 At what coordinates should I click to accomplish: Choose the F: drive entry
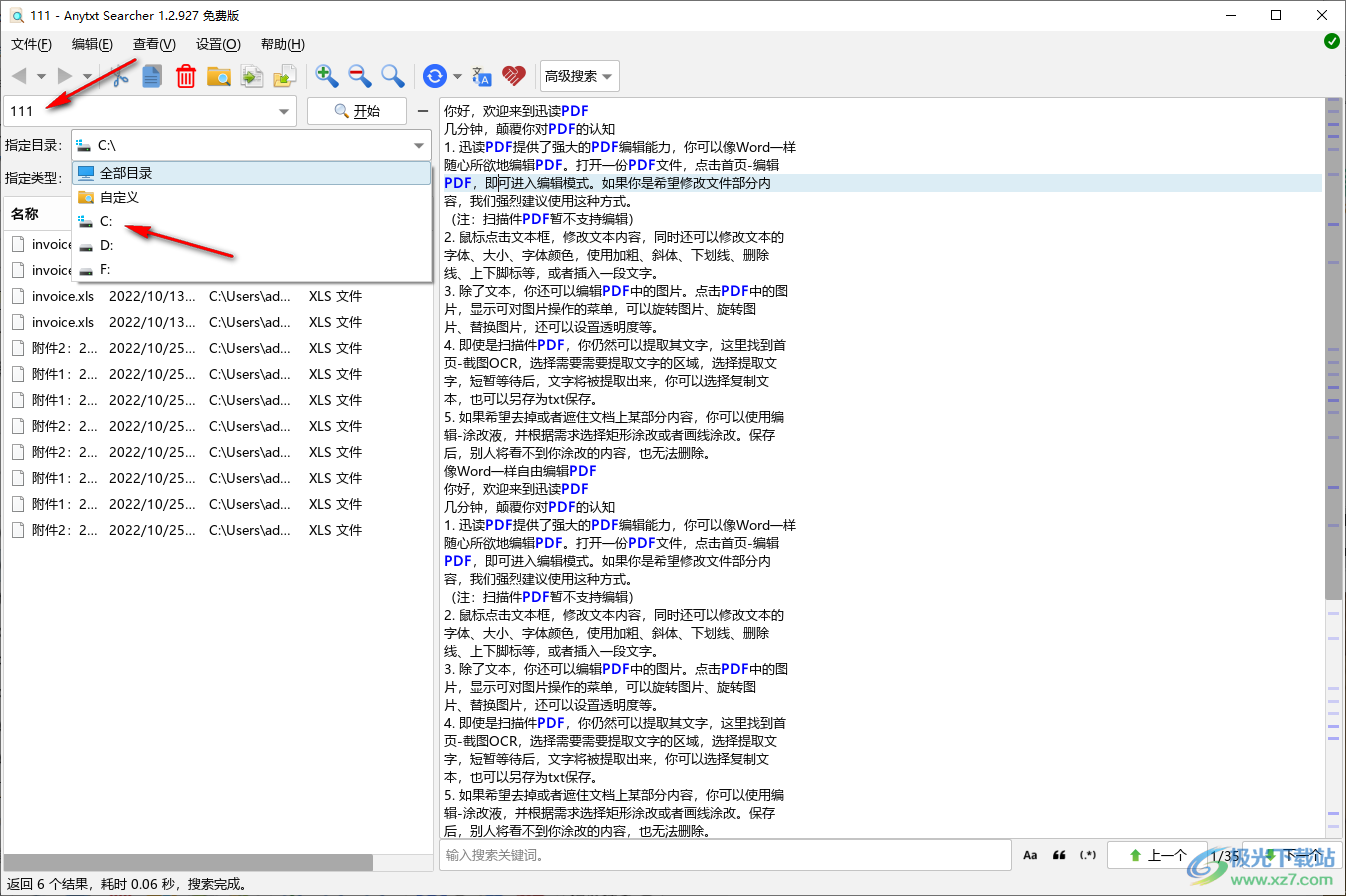[252, 269]
